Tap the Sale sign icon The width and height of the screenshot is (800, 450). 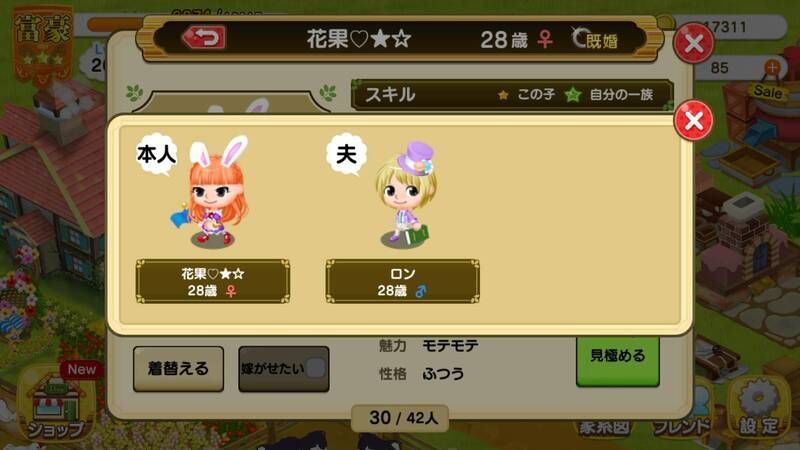[x=768, y=92]
